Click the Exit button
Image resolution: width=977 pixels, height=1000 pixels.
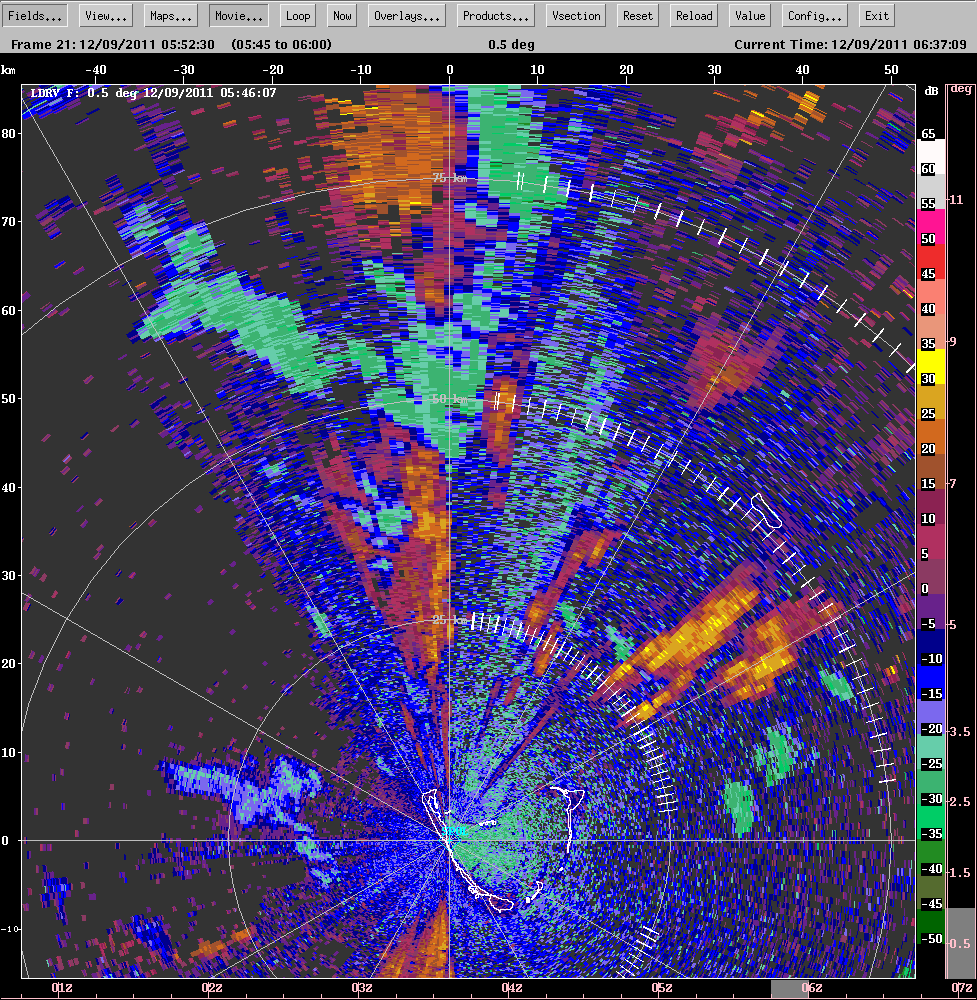tap(876, 16)
